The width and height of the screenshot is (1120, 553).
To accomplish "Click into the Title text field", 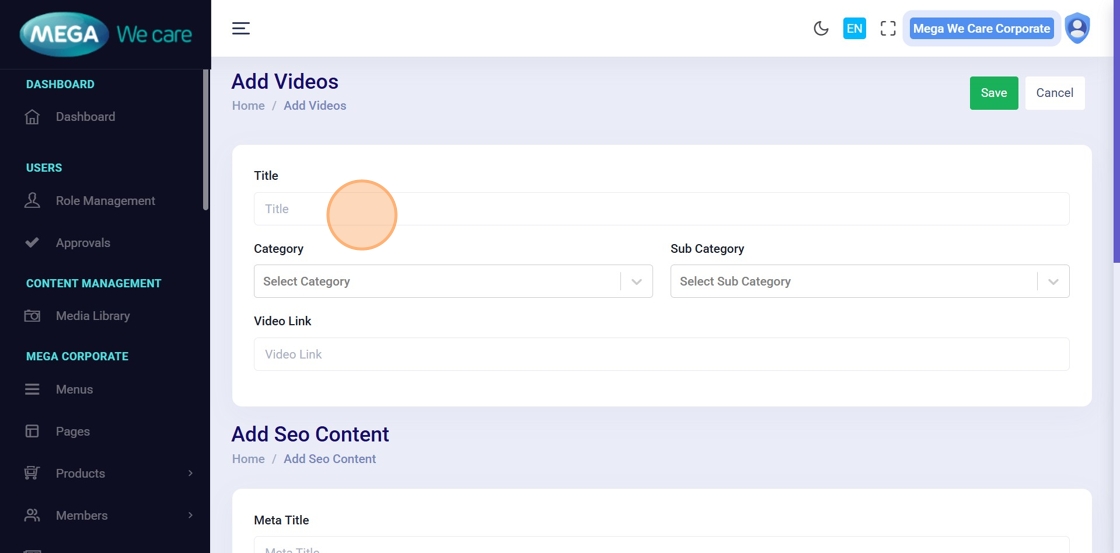I will [661, 209].
